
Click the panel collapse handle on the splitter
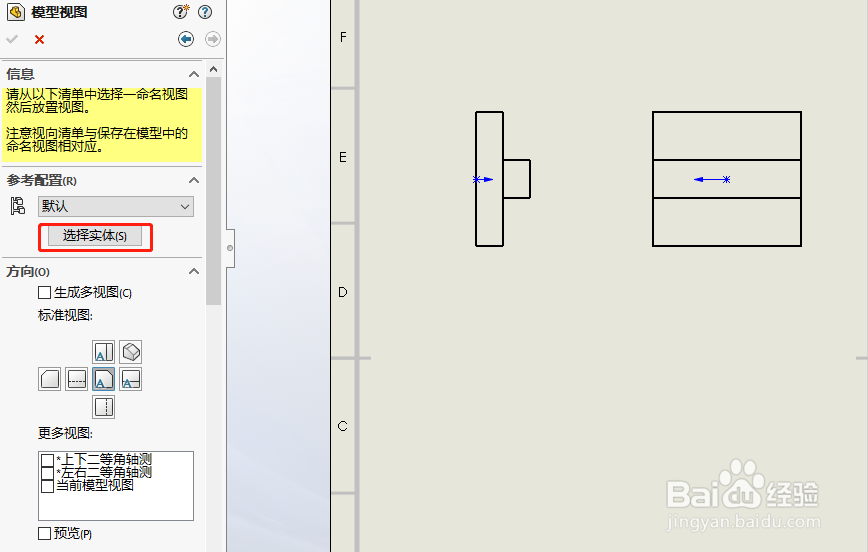coord(230,248)
